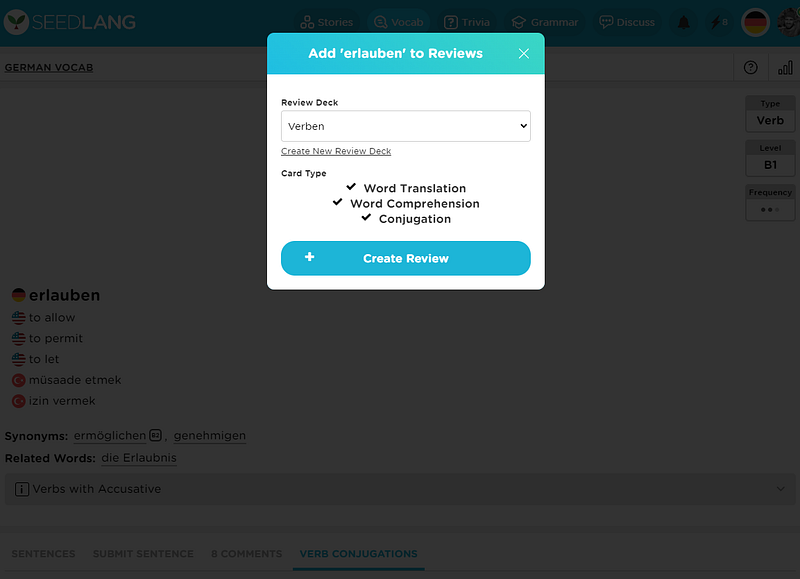
Task: Follow the Create New Review Deck link
Action: coord(336,151)
